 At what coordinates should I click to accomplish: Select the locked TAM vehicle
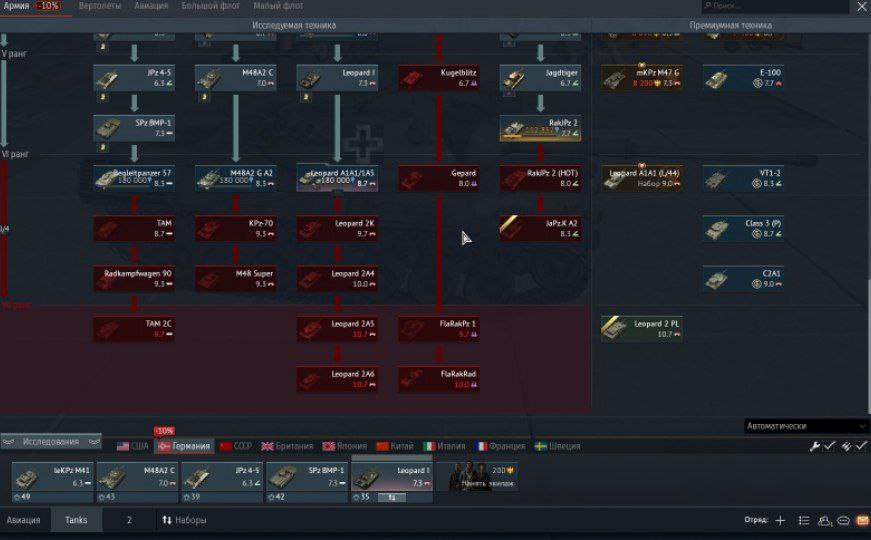click(x=134, y=228)
